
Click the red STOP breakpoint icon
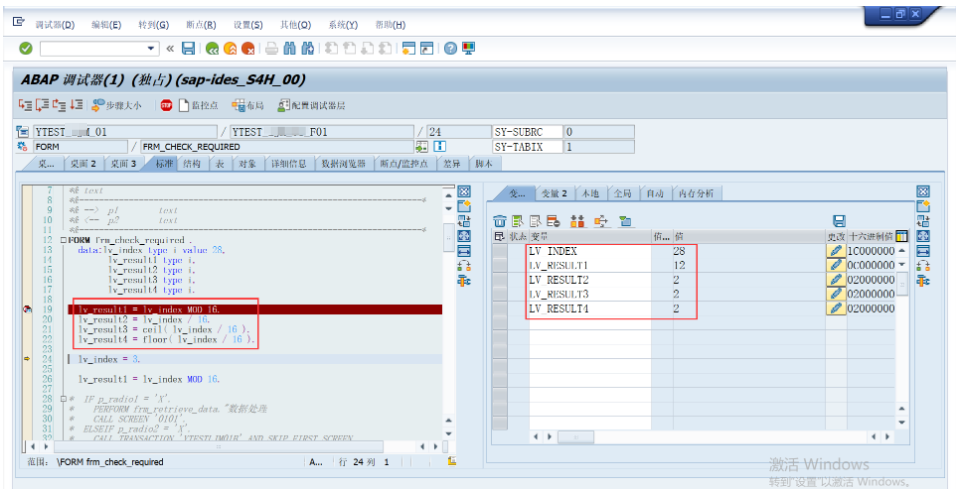pyautogui.click(x=166, y=106)
